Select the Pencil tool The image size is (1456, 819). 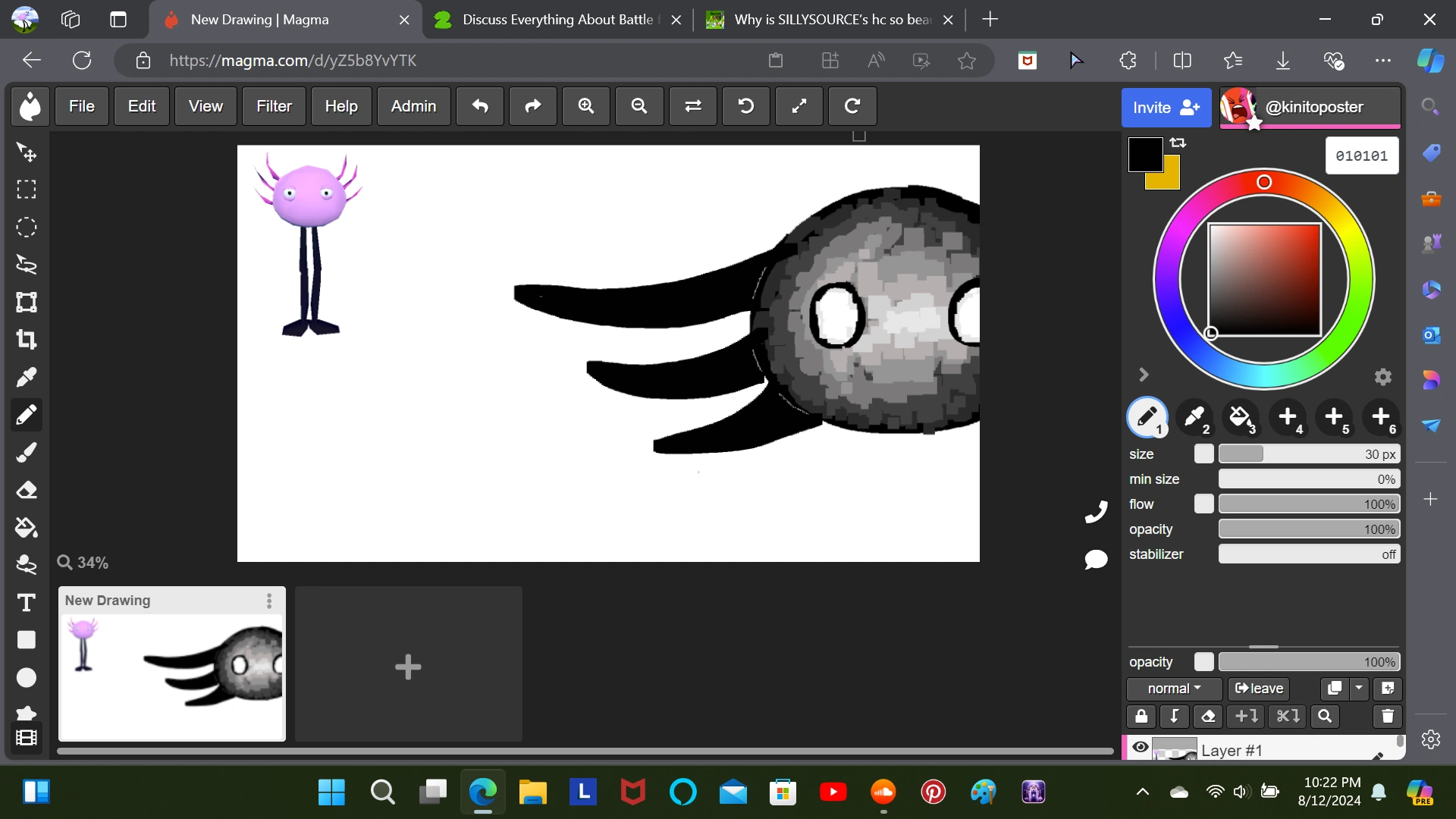[27, 415]
